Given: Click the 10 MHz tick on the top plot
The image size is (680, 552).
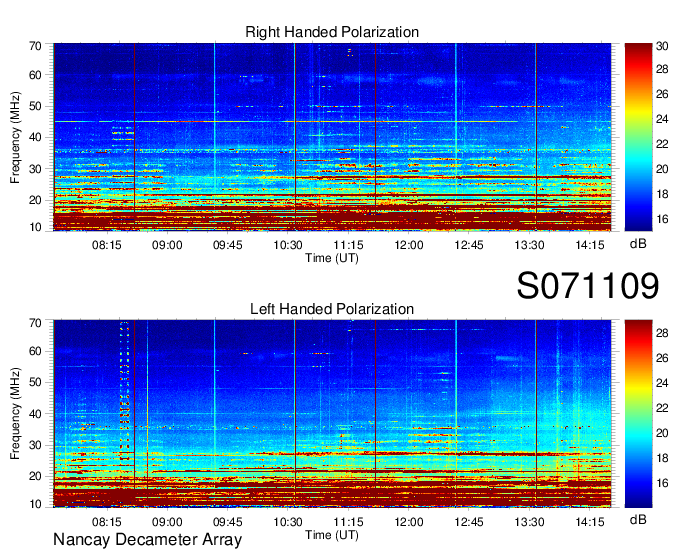Looking at the screenshot, I should [35, 227].
